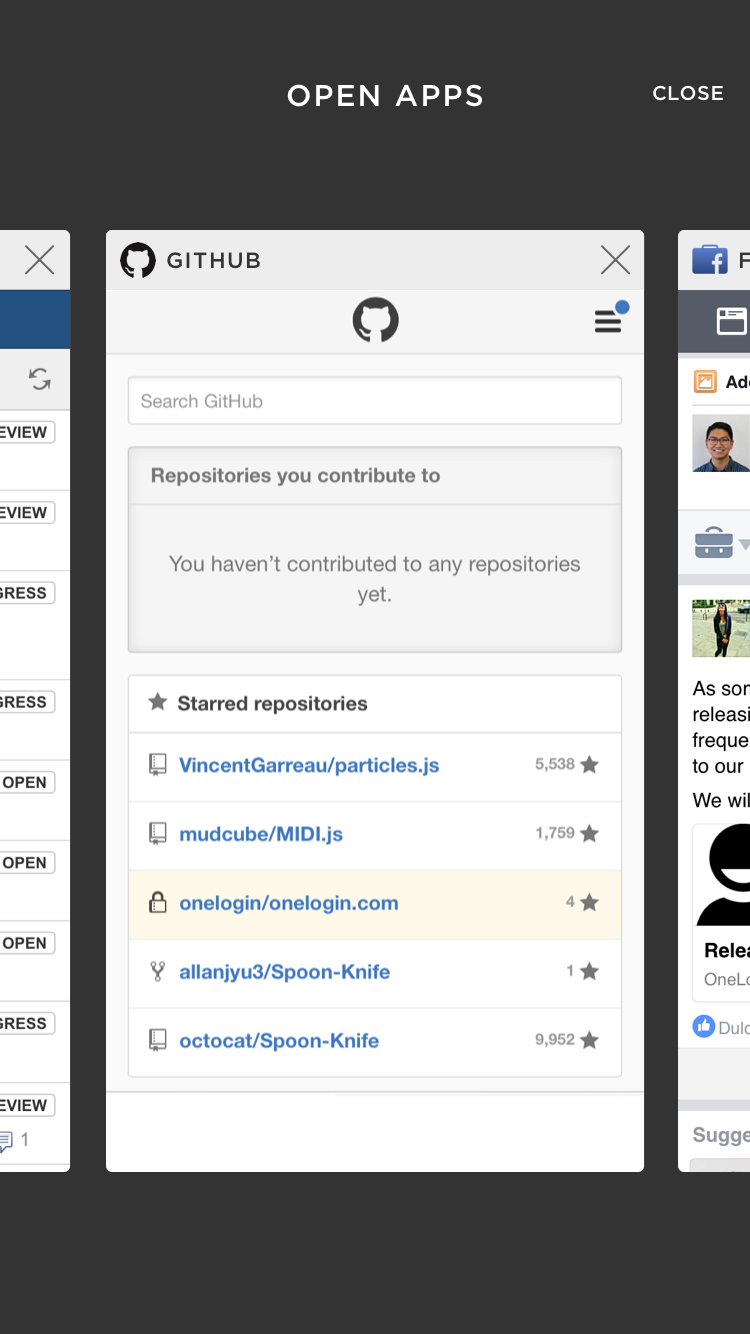Click the GitHub octocat icon in card title
Image resolution: width=750 pixels, height=1334 pixels.
(x=138, y=260)
